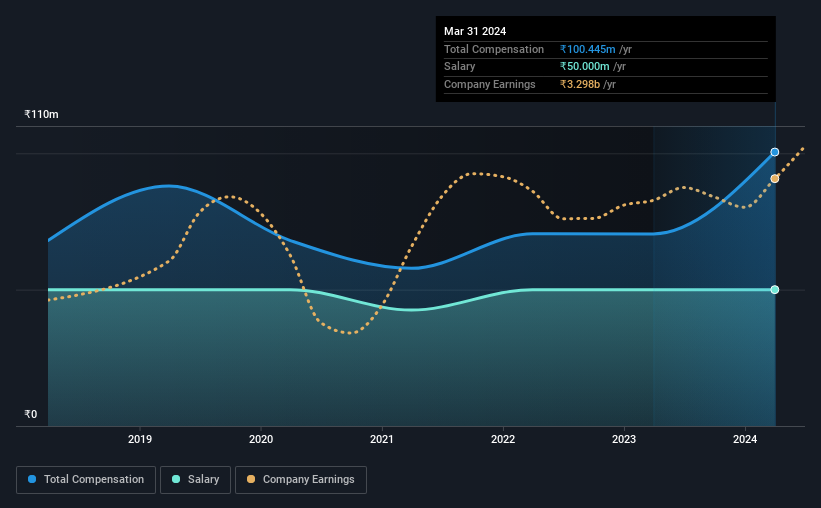This screenshot has height=508, width=821.
Task: Click the ₹100.445m total compensation value
Action: coord(587,49)
